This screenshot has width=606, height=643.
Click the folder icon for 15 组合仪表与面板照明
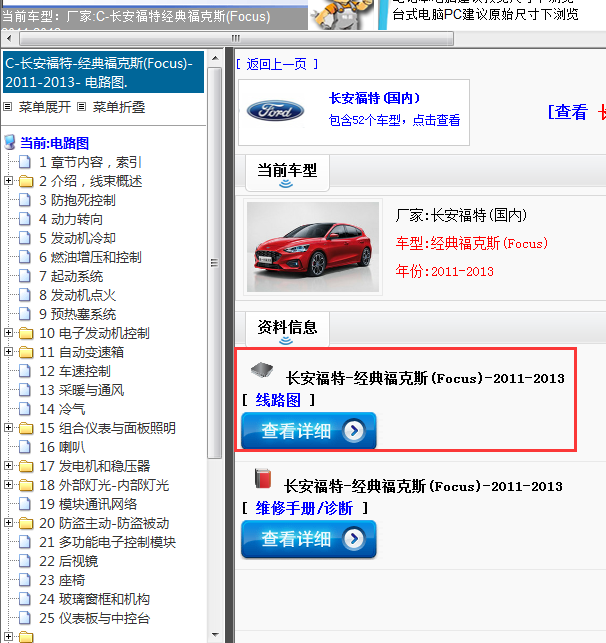point(26,428)
